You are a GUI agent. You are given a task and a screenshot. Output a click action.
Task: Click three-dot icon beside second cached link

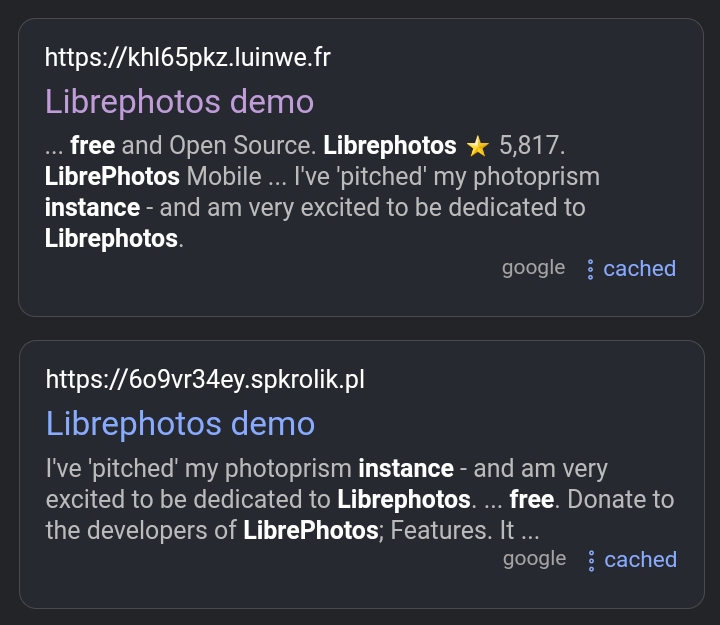pyautogui.click(x=591, y=560)
